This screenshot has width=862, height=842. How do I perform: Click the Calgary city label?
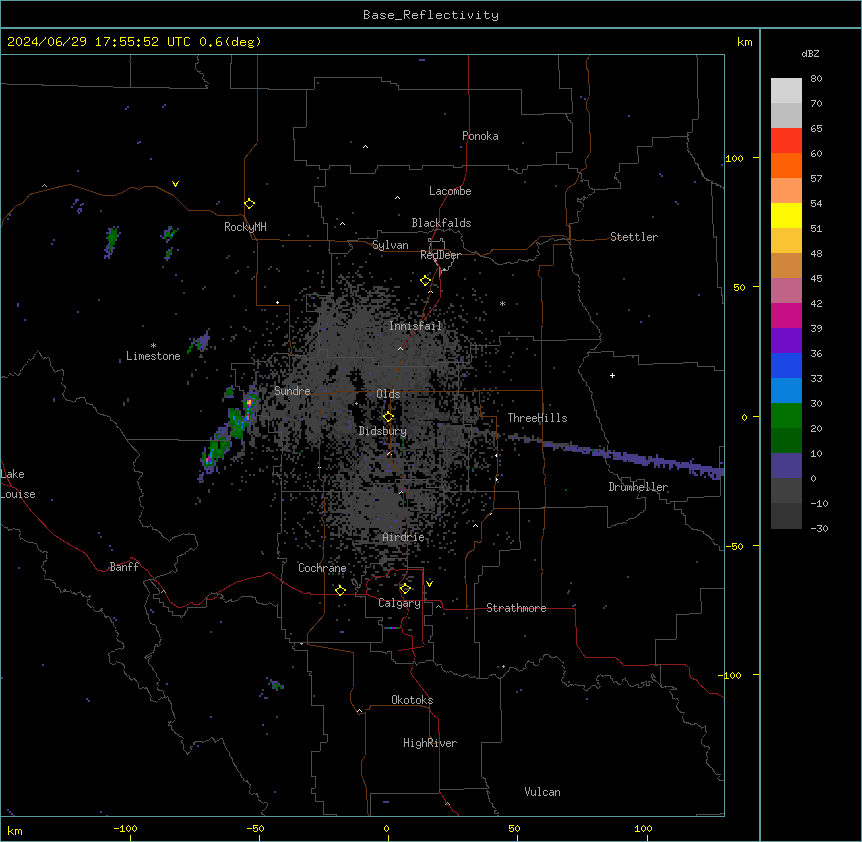pyautogui.click(x=399, y=603)
